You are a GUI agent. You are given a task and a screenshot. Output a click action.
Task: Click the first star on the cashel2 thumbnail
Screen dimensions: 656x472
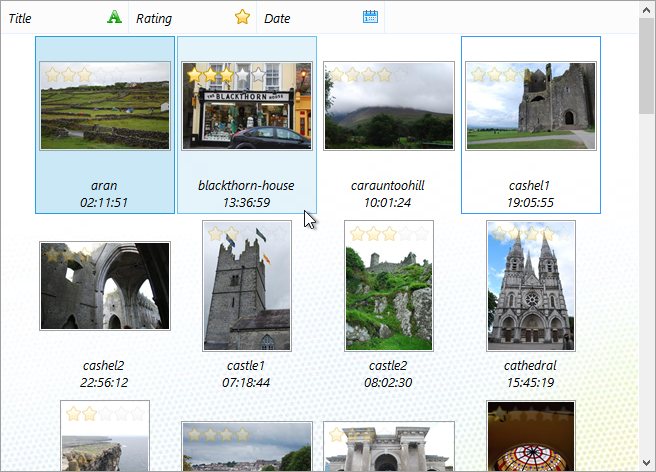[52, 255]
